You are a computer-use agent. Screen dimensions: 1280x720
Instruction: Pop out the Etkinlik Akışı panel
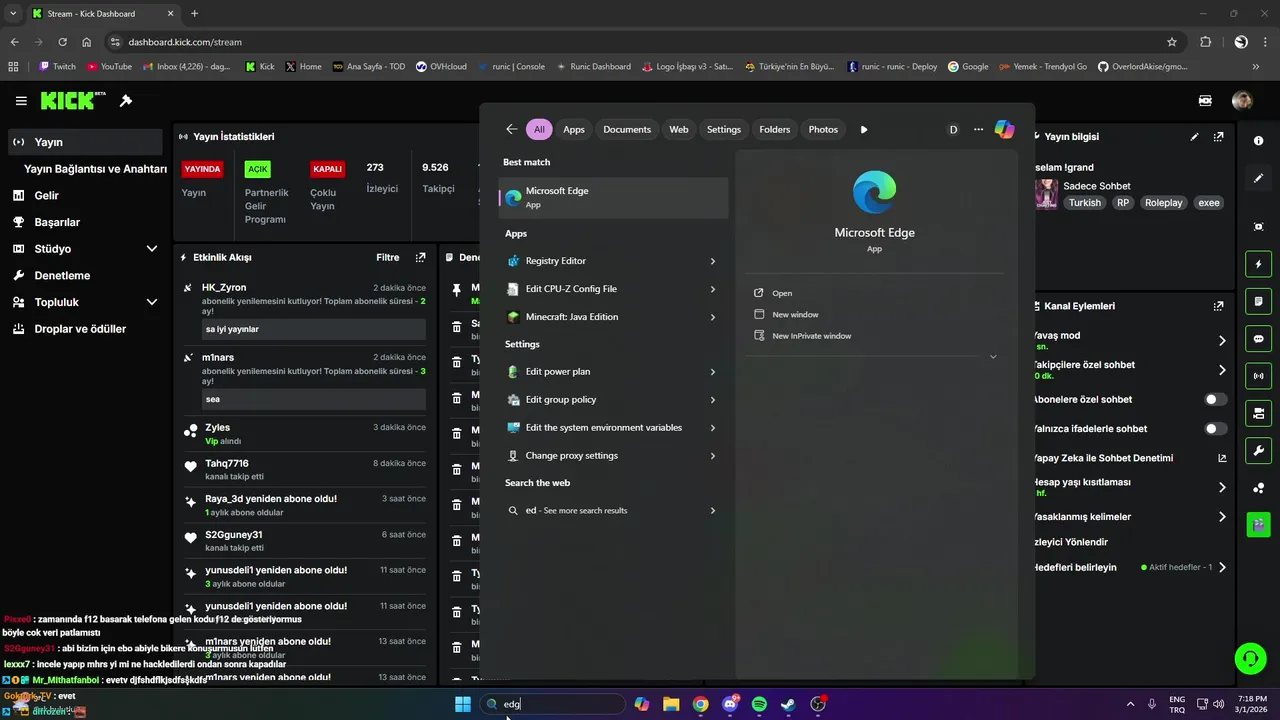[x=420, y=257]
